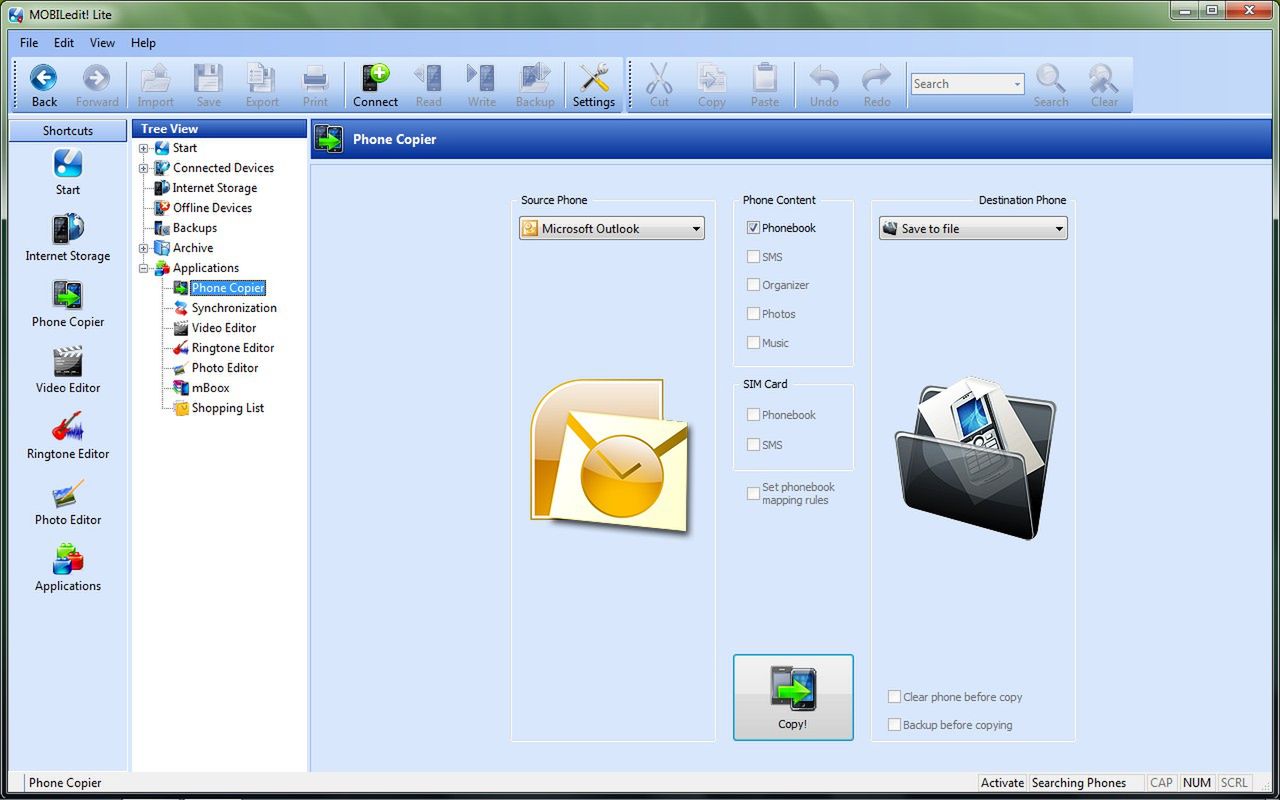Open the File menu
The width and height of the screenshot is (1280, 800).
(29, 43)
